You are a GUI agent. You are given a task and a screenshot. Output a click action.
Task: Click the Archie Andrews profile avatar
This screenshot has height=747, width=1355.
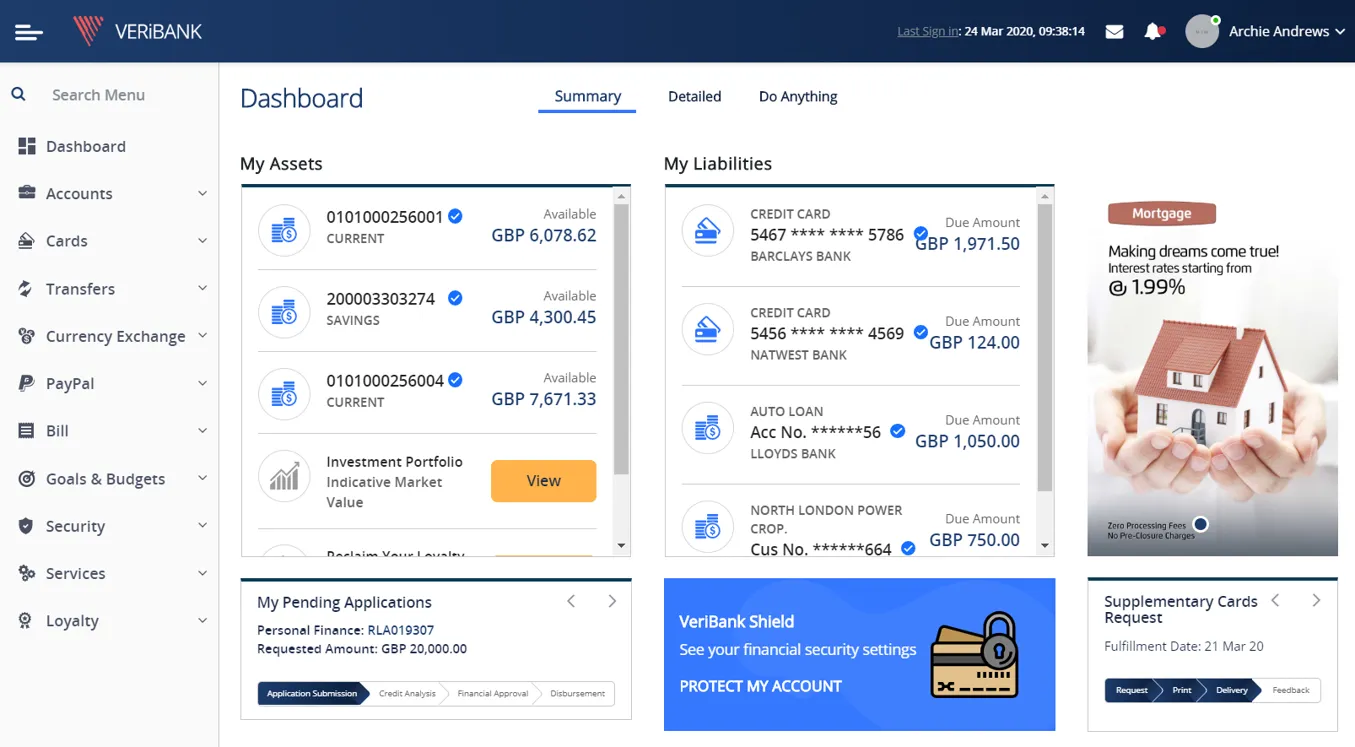point(1202,32)
